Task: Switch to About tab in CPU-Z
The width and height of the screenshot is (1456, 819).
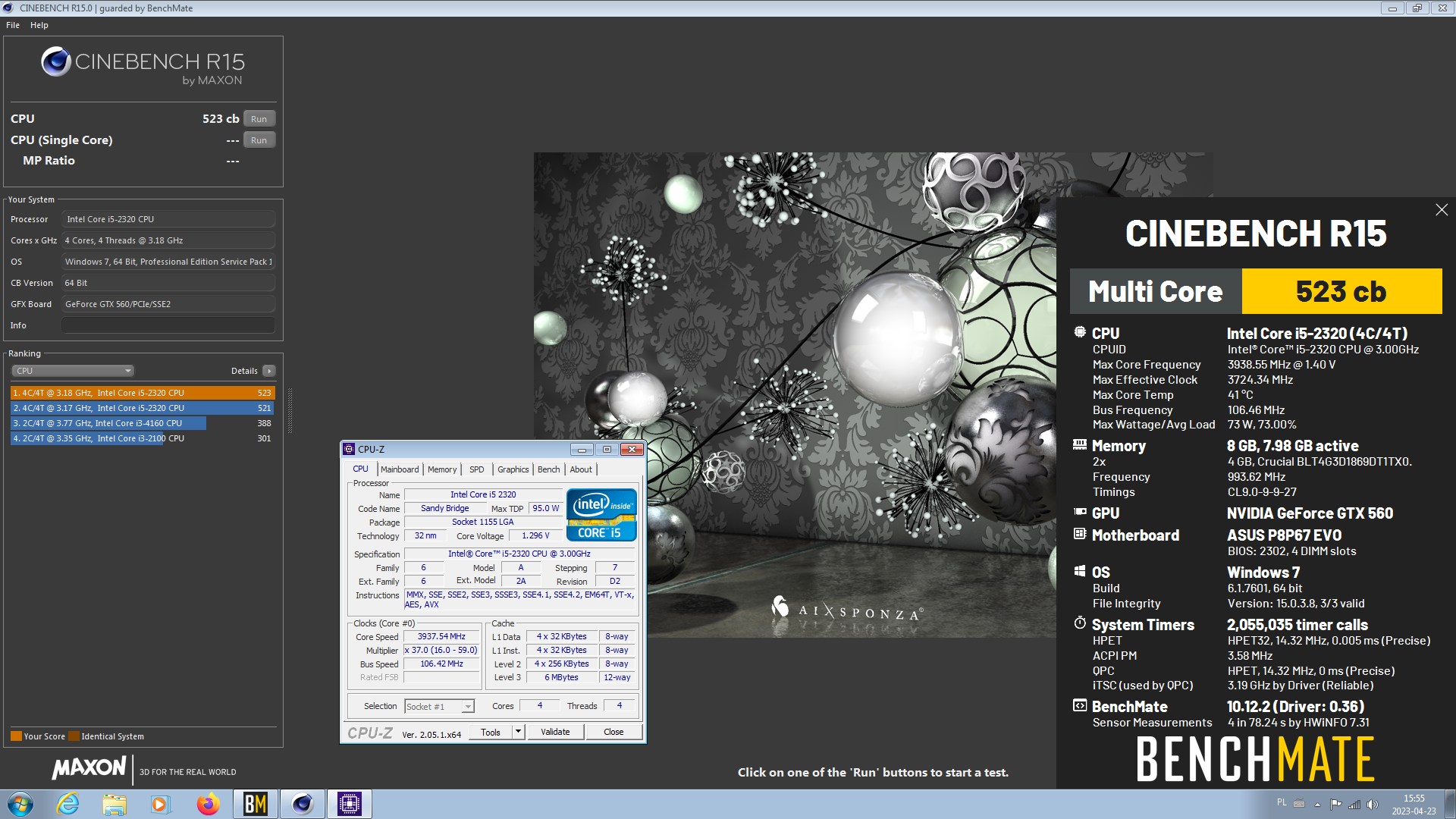Action: [581, 469]
